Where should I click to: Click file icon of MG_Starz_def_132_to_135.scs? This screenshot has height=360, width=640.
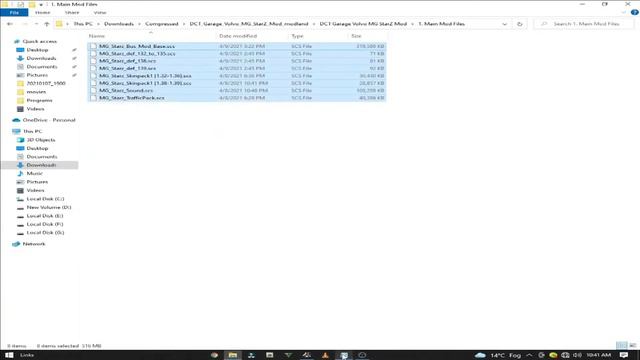(x=93, y=53)
